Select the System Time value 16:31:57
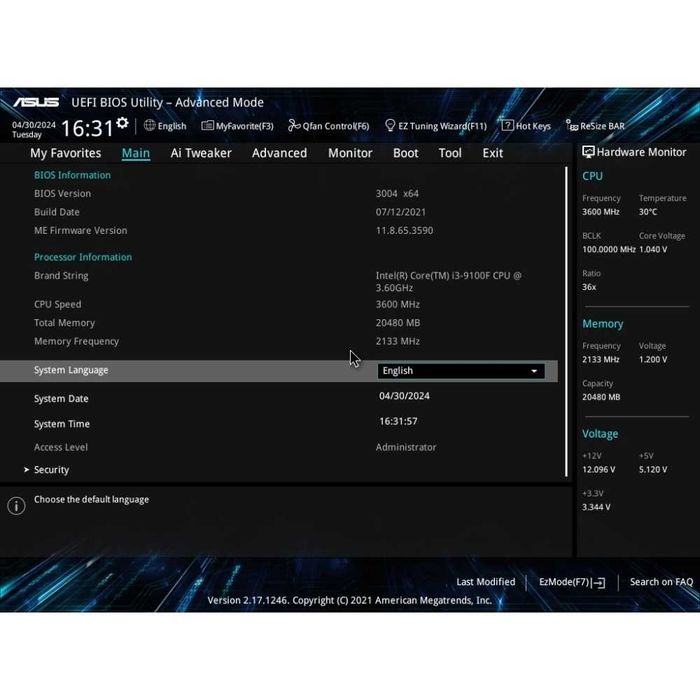The image size is (700, 700). pyautogui.click(x=398, y=421)
